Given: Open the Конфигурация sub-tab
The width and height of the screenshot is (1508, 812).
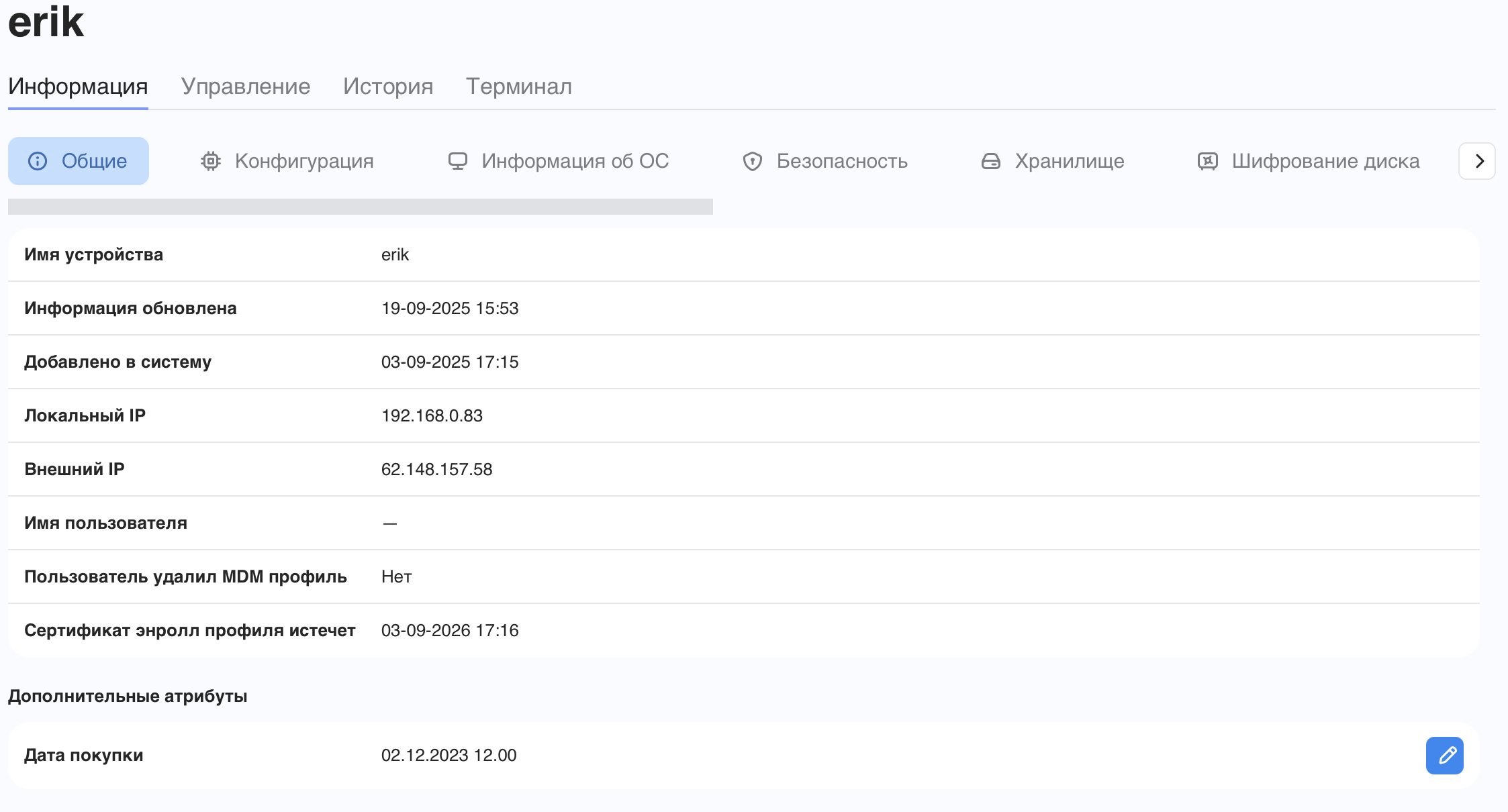Looking at the screenshot, I should coord(287,161).
